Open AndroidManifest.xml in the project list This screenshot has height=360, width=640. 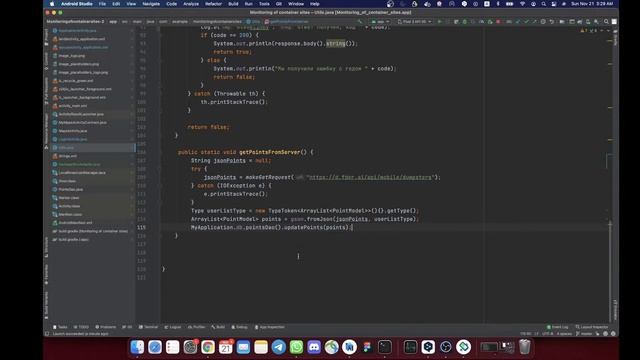click(x=76, y=223)
